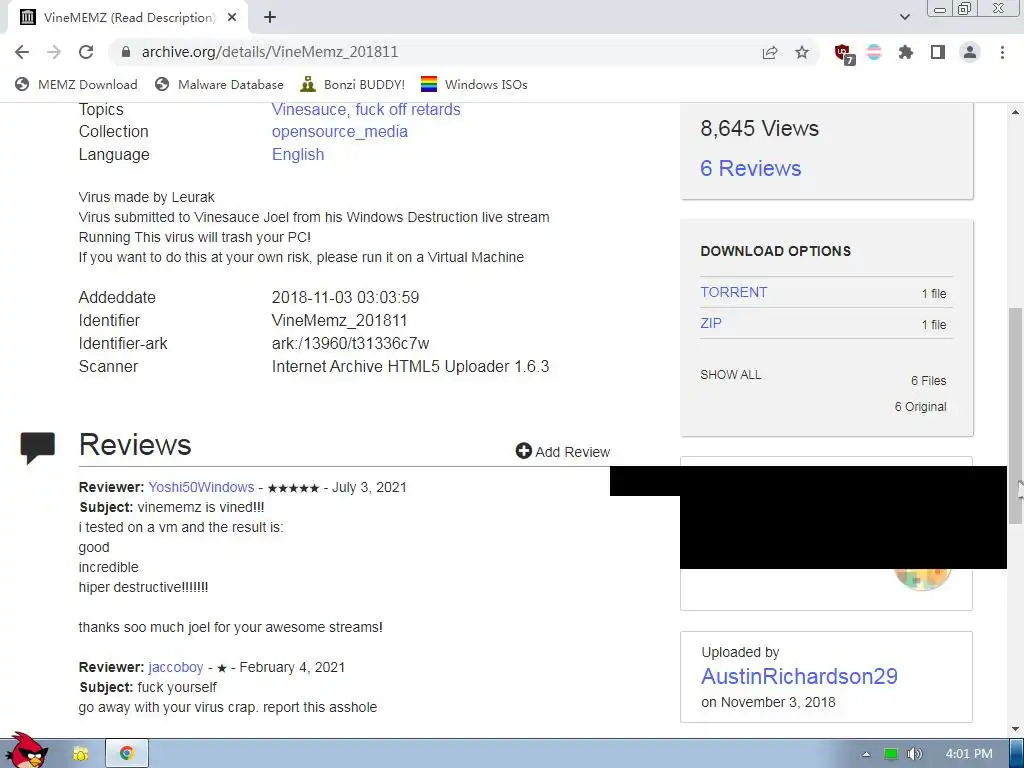The height and width of the screenshot is (768, 1024).
Task: Open the Extensions puzzle piece menu
Action: point(906,52)
